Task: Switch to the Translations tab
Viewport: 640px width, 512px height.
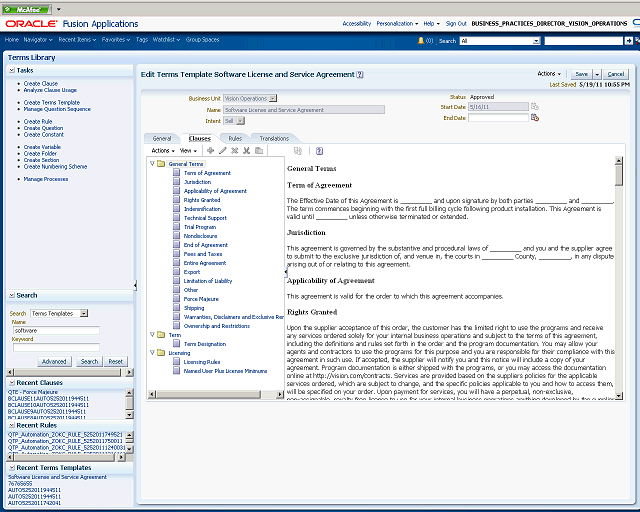Action: point(274,138)
